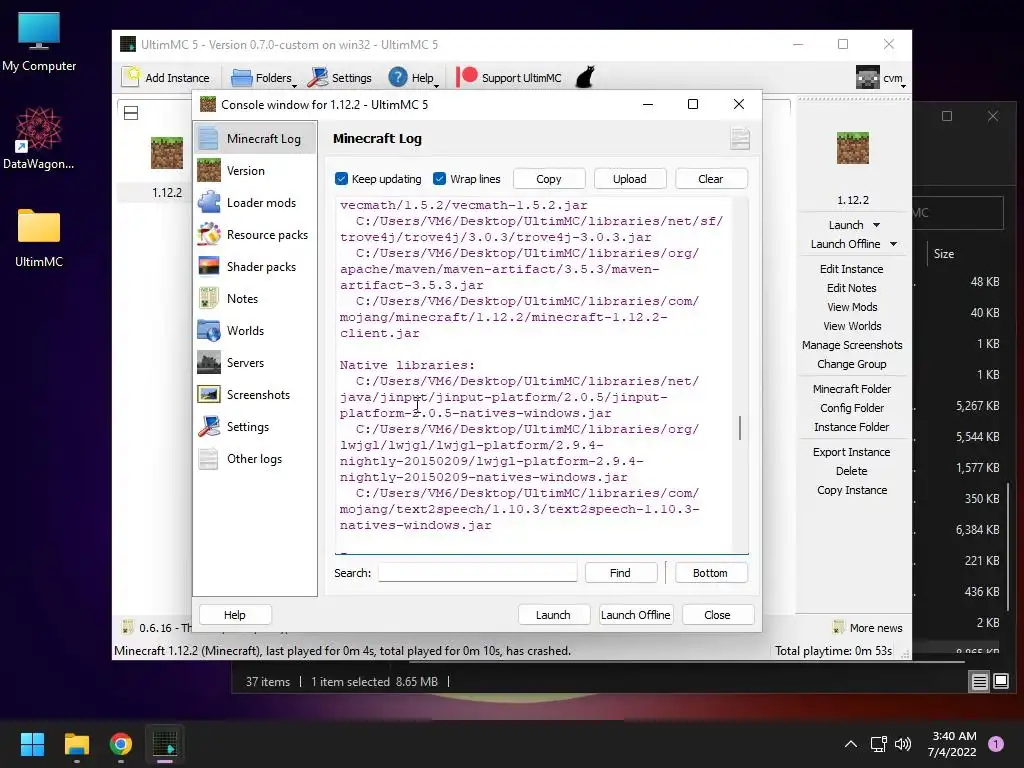Click the Add Instance toolbar icon
The image size is (1024, 768).
(131, 77)
